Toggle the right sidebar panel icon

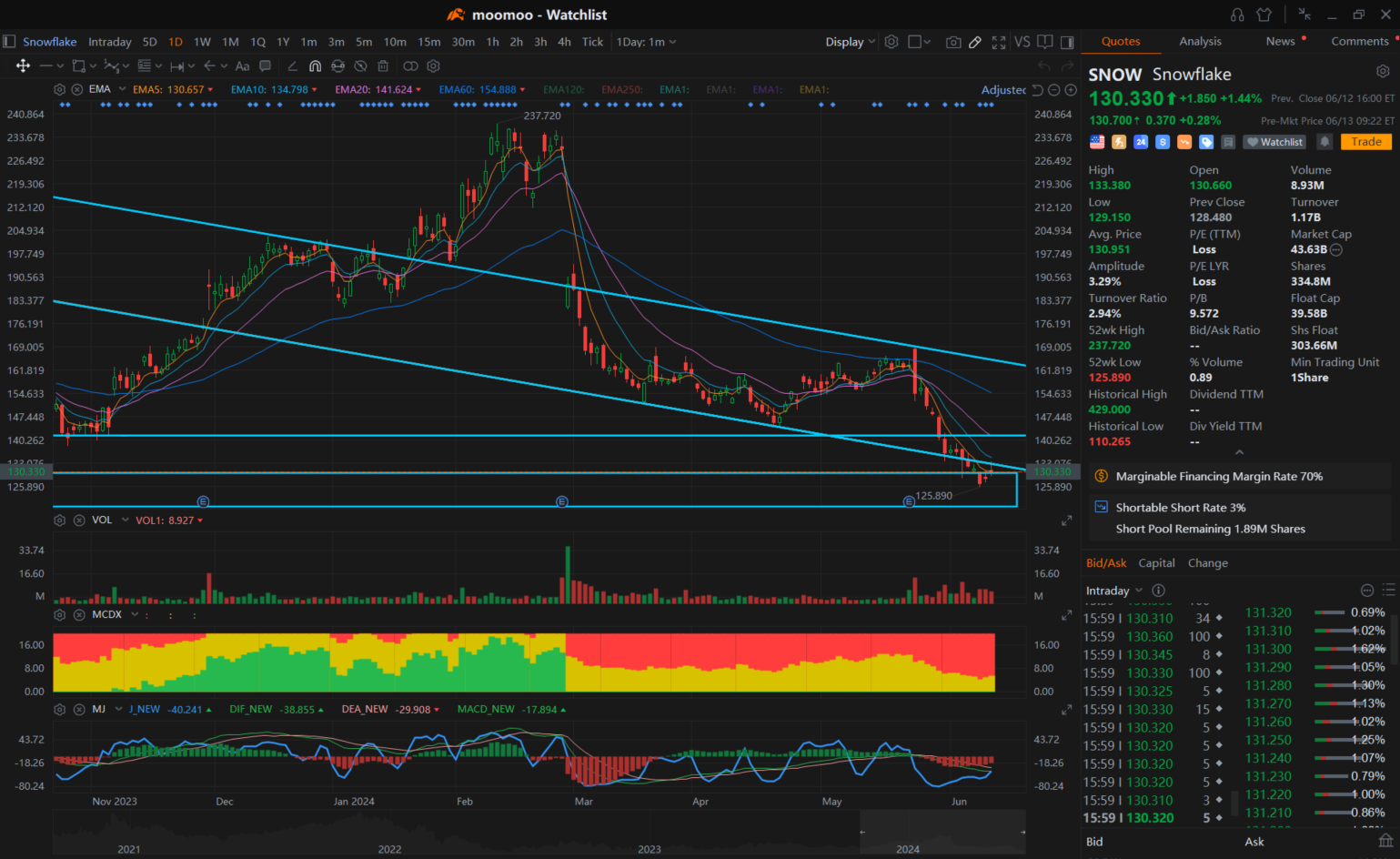coord(1067,42)
